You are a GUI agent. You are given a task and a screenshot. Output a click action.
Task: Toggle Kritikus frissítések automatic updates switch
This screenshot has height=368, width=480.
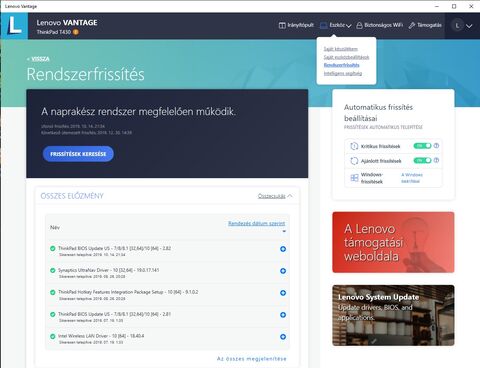click(x=422, y=146)
